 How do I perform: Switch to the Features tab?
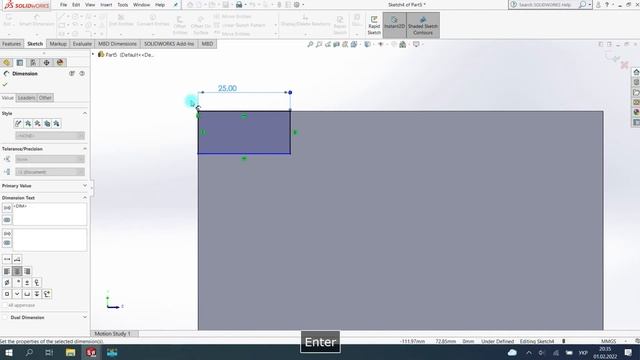click(11, 44)
